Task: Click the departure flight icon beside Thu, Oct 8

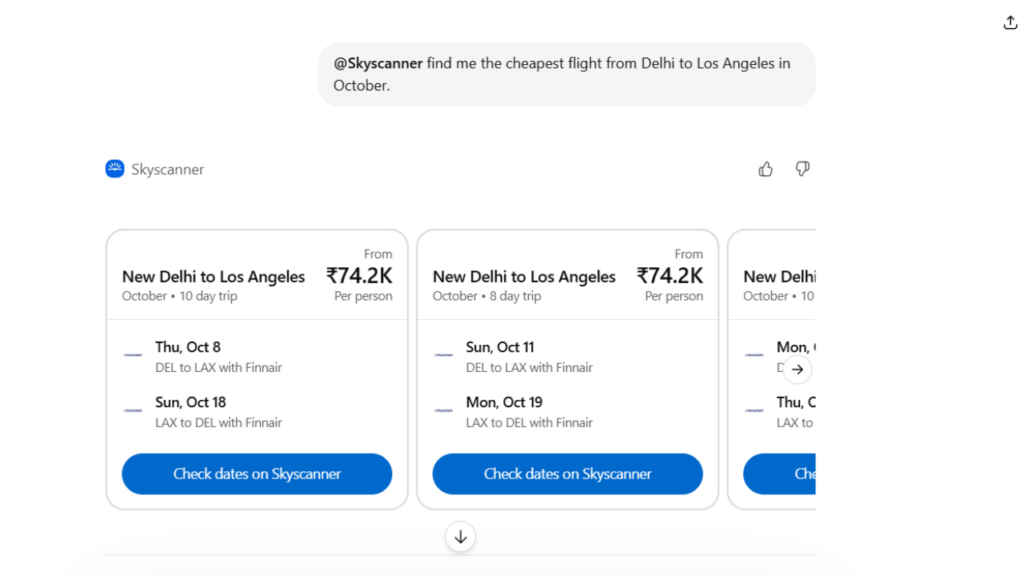Action: (x=133, y=355)
